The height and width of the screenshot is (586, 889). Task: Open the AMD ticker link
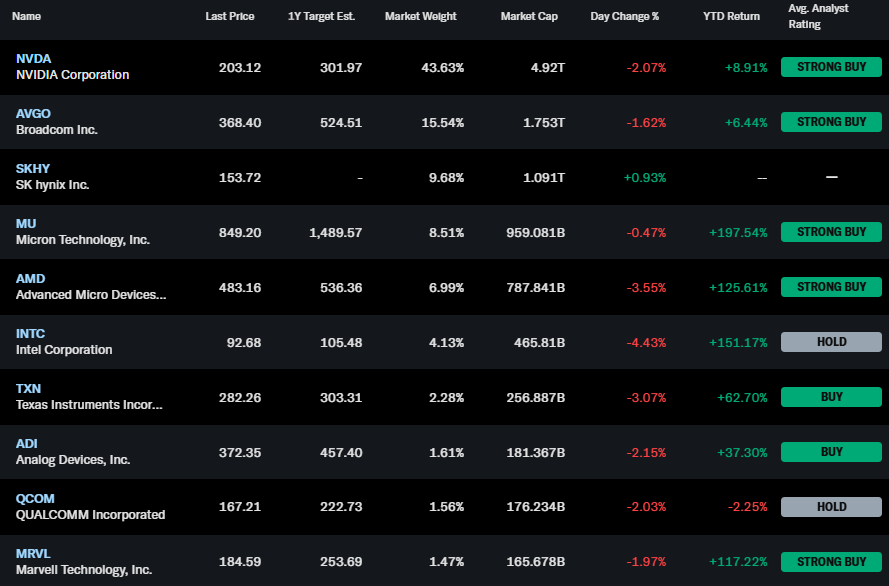coord(31,278)
